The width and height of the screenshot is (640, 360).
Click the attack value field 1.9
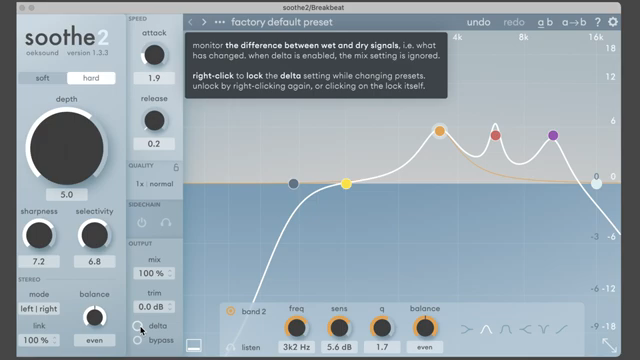tap(154, 78)
